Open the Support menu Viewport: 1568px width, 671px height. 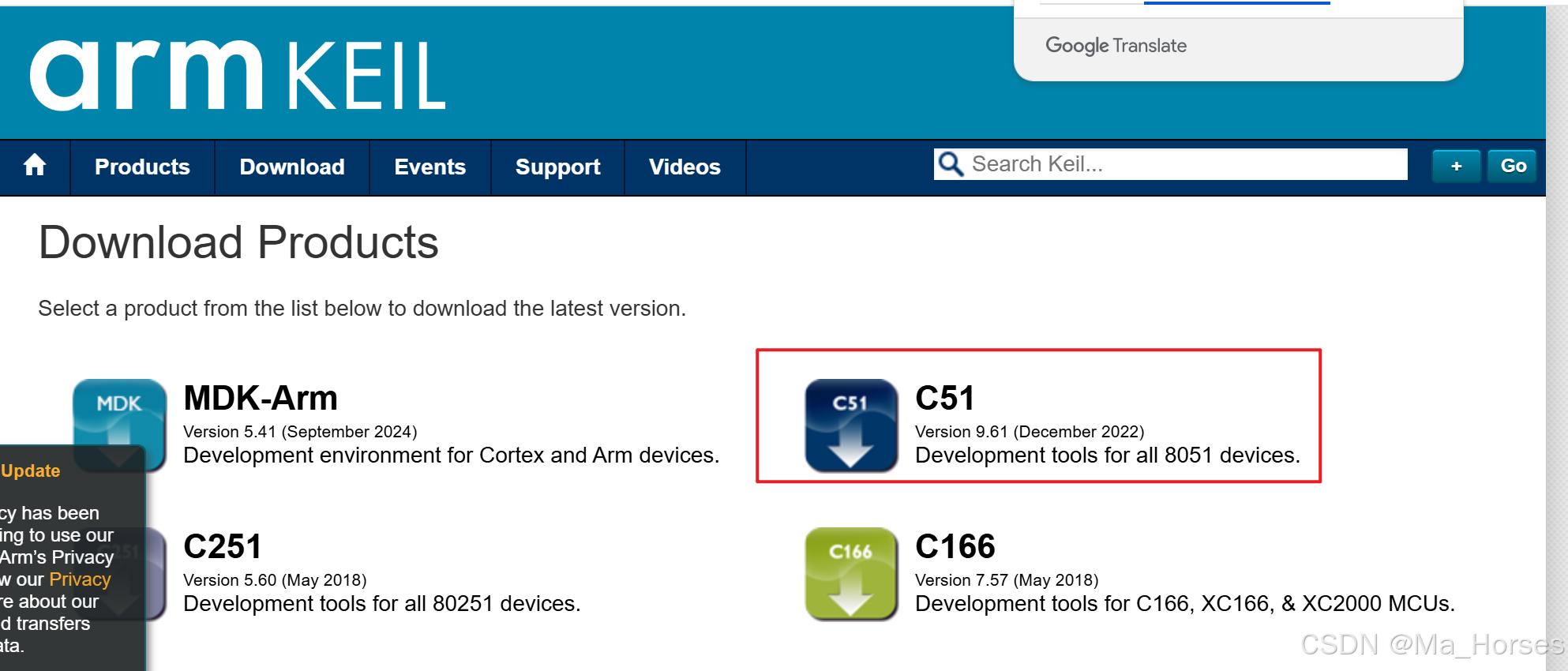point(558,167)
